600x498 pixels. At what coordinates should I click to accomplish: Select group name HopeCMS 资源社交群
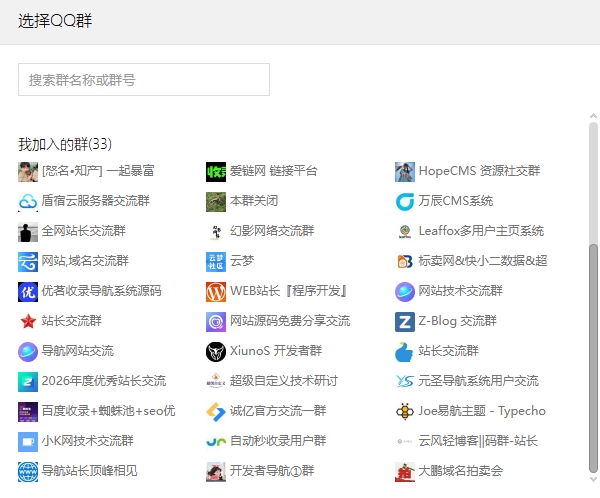479,171
